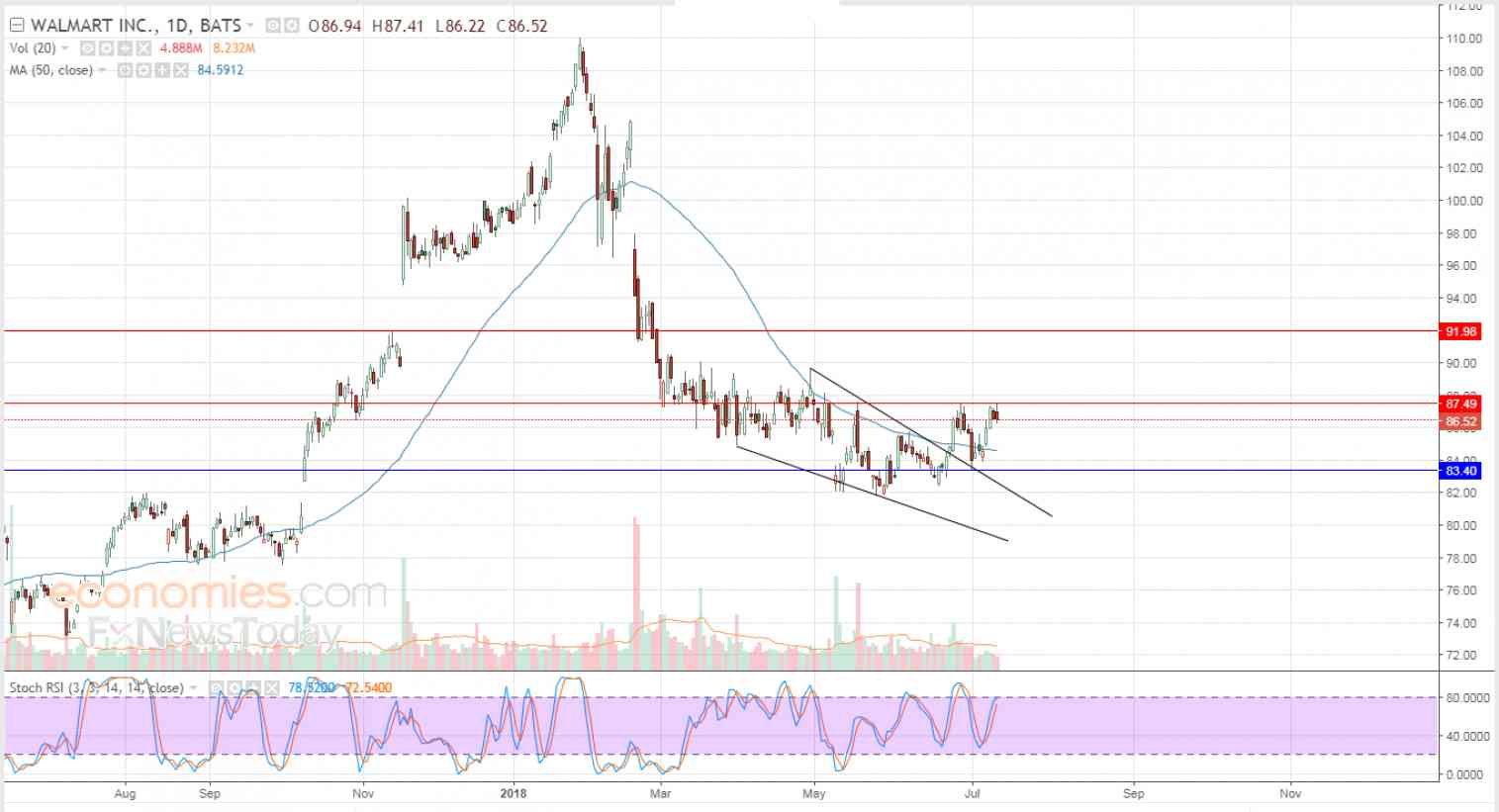Viewport: 1499px width, 812px height.
Task: Hide the MA (50, close) indicator
Action: coord(125,70)
